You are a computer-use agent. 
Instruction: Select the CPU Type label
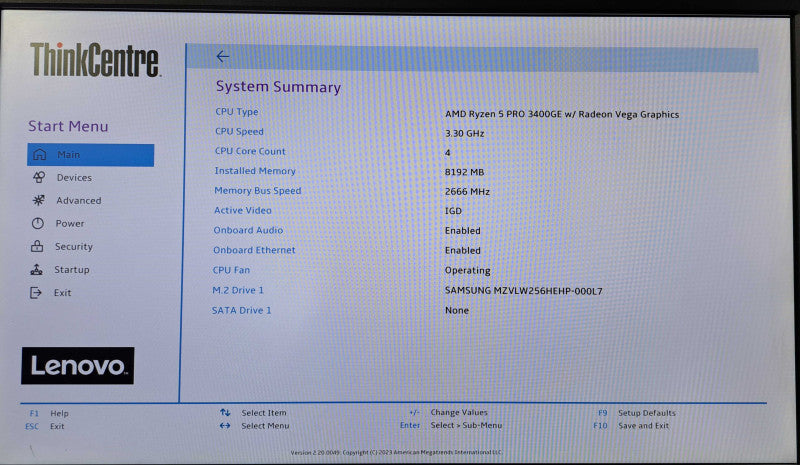click(x=237, y=111)
